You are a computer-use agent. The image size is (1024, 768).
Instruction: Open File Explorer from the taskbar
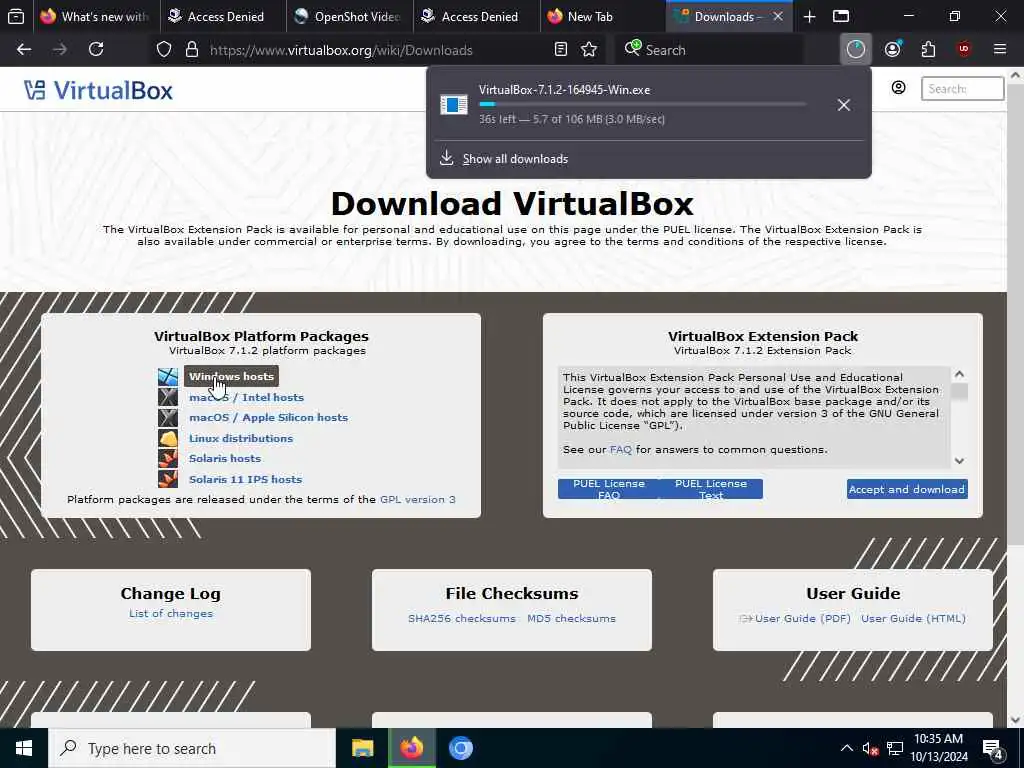(x=362, y=748)
